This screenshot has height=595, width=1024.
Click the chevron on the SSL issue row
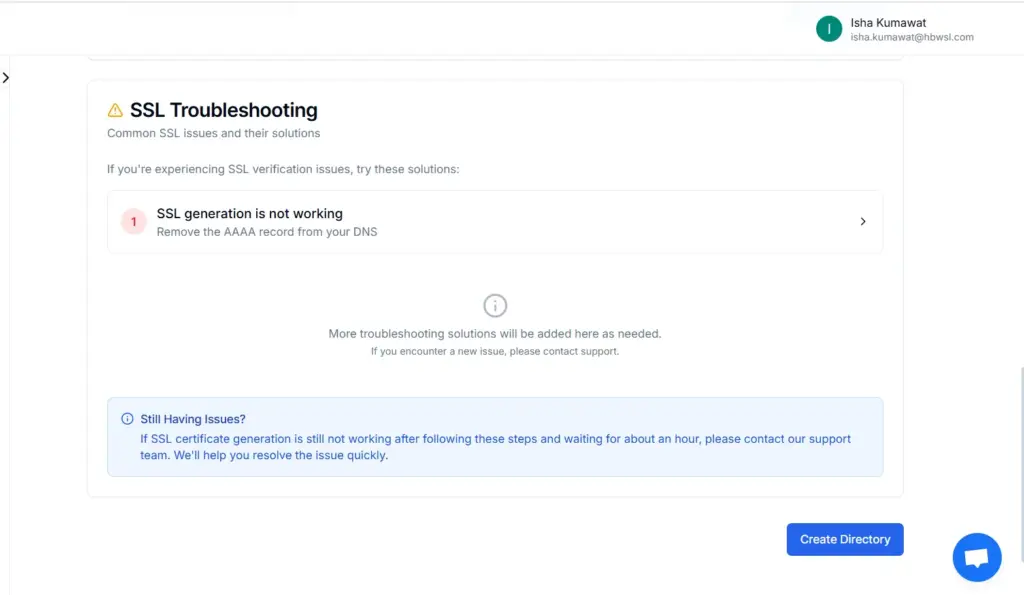click(x=862, y=221)
